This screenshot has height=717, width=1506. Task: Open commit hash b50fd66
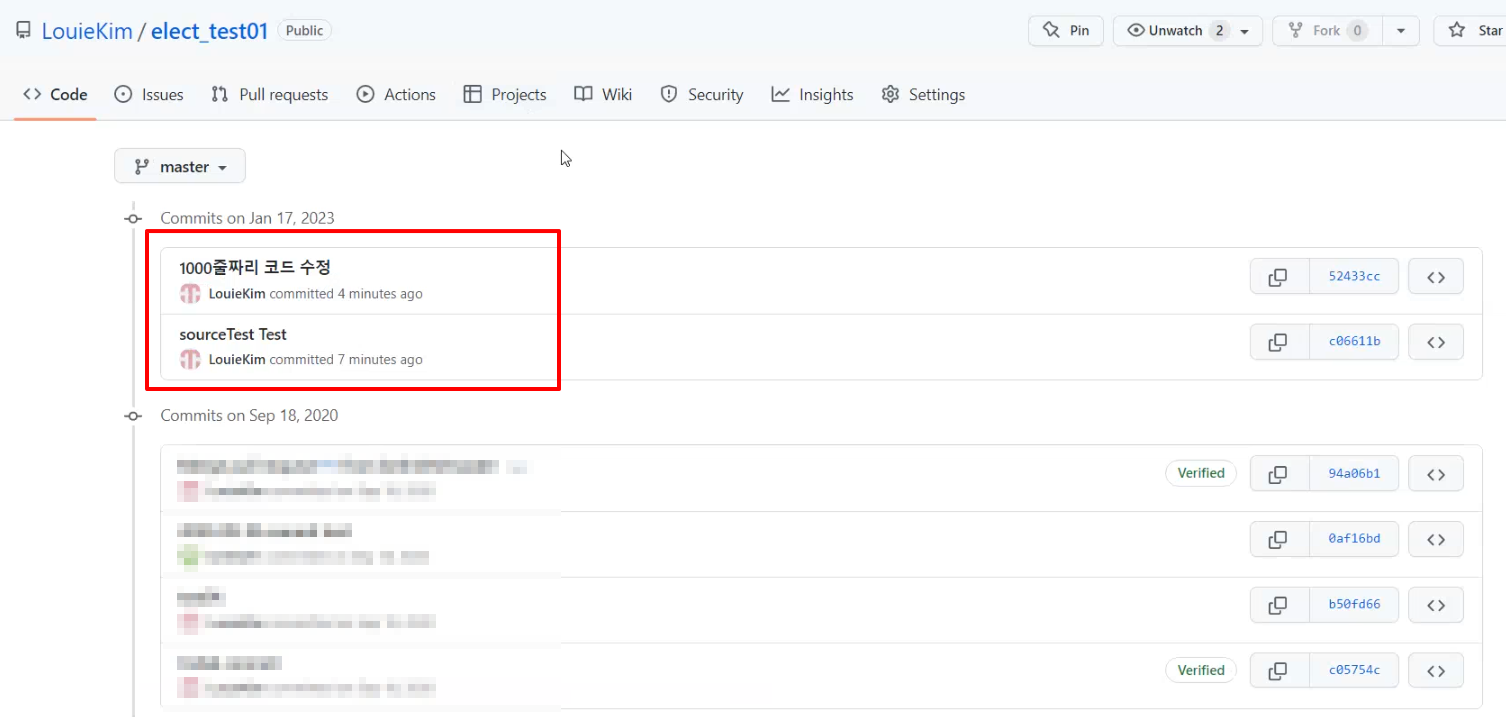click(1354, 605)
